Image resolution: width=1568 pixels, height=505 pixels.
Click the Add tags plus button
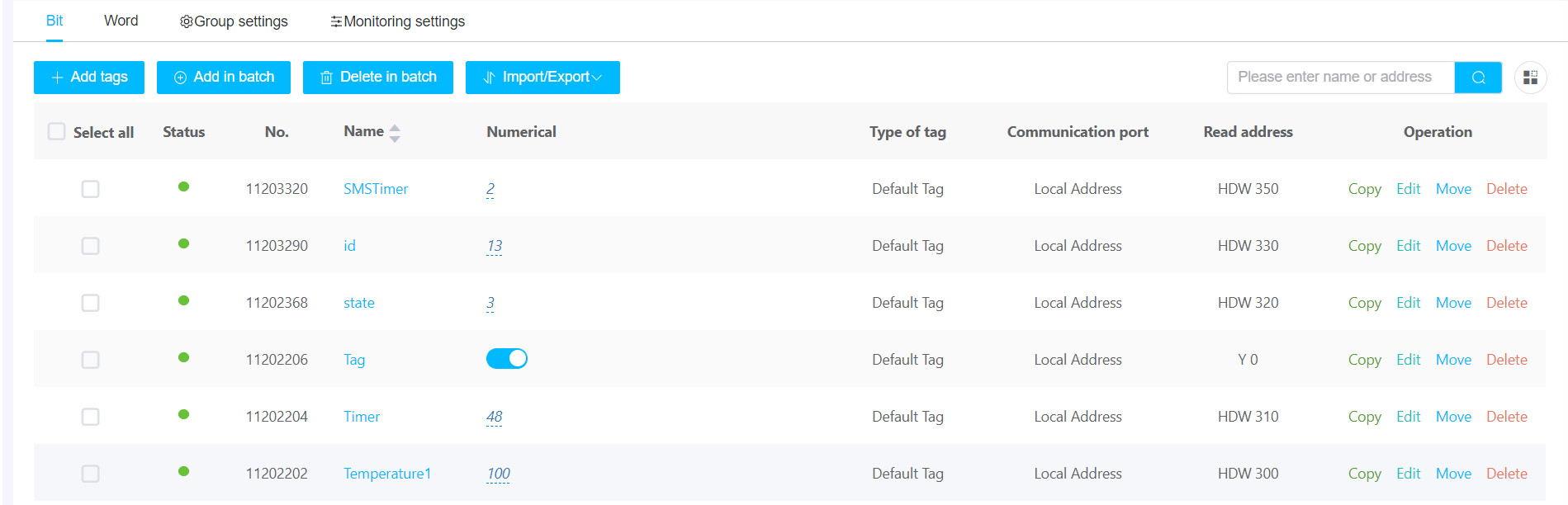[89, 78]
